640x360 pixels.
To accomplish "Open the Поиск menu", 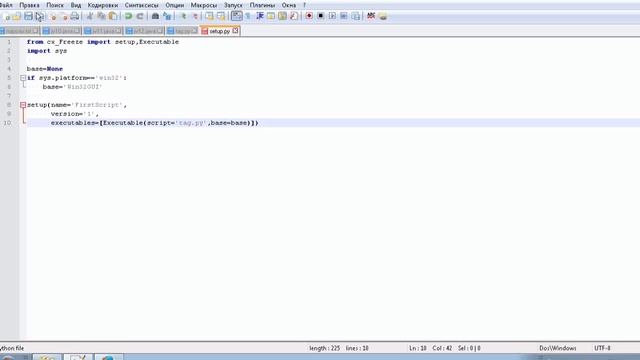I will pos(55,5).
